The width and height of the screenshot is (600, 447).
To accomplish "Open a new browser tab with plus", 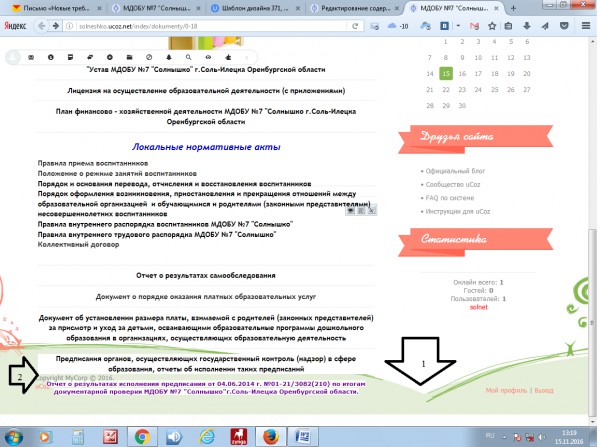I will pyautogui.click(x=514, y=8).
